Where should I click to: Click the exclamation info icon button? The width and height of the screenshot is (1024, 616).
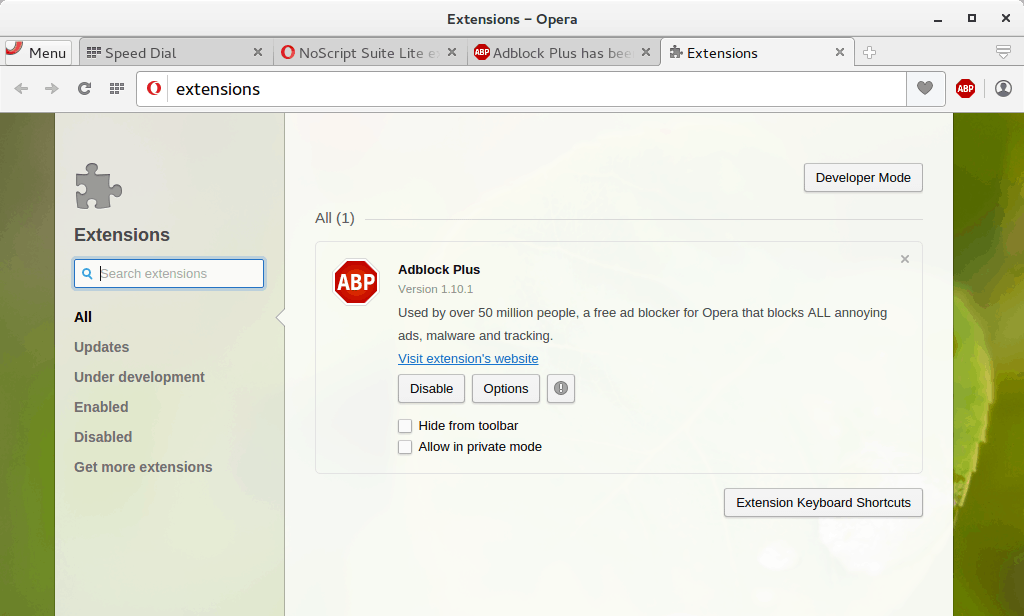click(561, 389)
